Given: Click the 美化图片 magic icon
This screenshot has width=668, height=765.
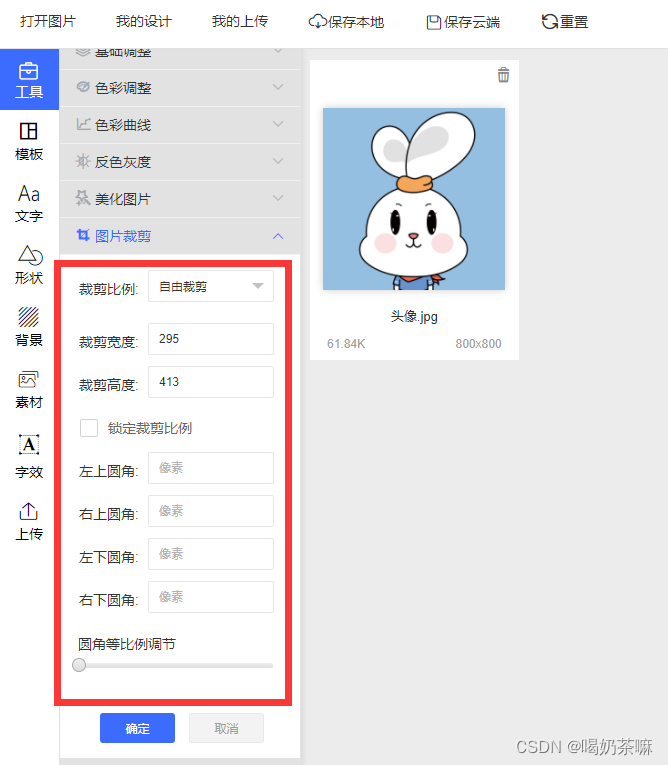Looking at the screenshot, I should (x=83, y=198).
